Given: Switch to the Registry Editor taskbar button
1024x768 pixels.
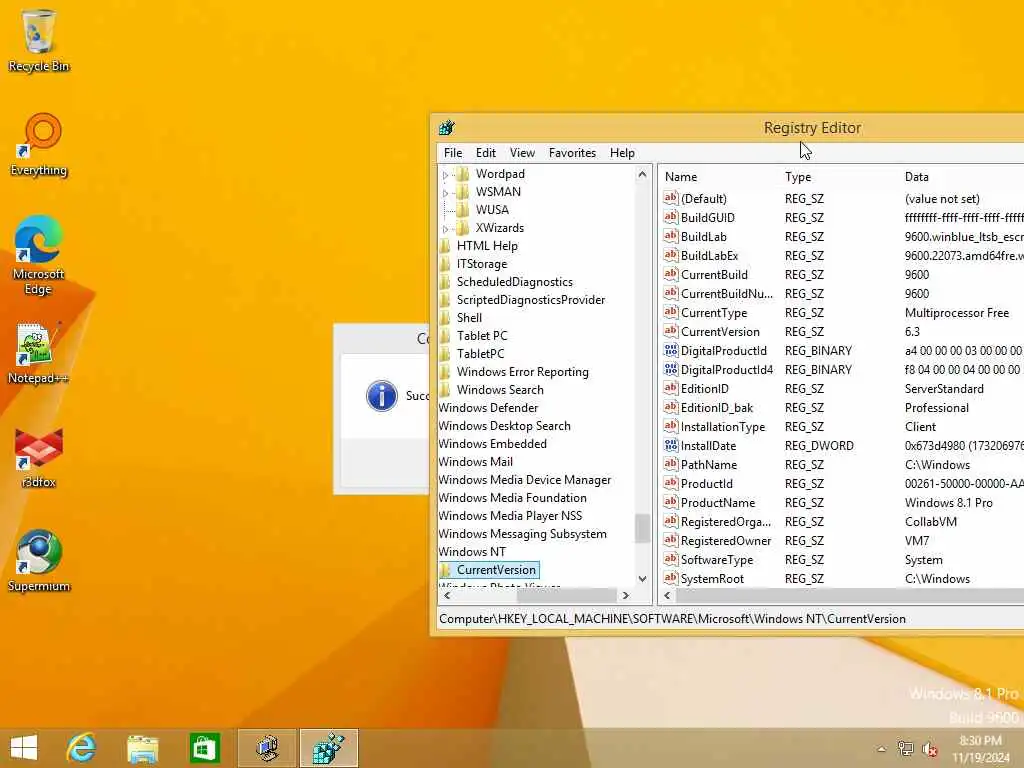Looking at the screenshot, I should click(x=328, y=748).
